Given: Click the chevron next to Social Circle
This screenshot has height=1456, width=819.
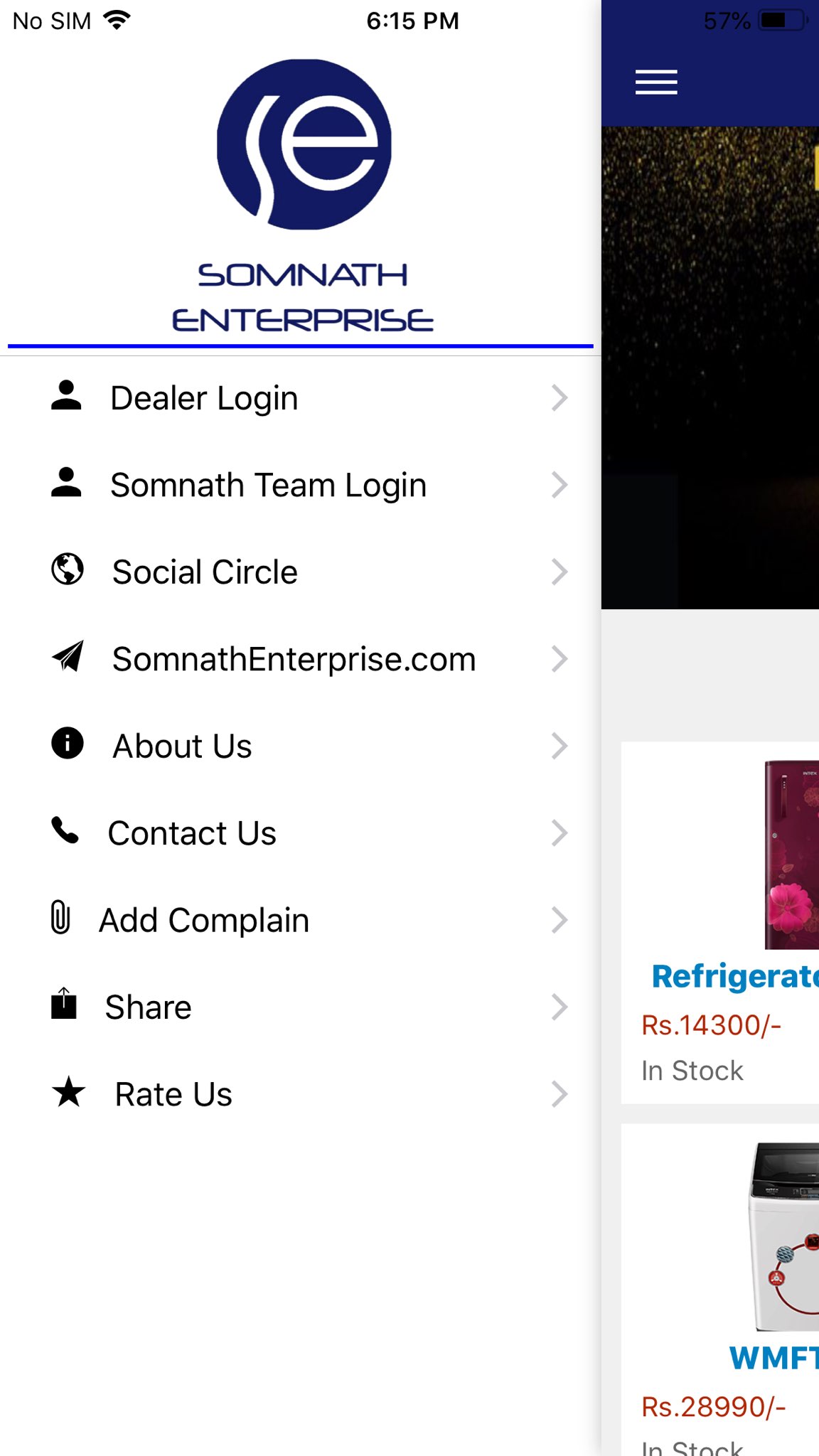Looking at the screenshot, I should tap(560, 572).
